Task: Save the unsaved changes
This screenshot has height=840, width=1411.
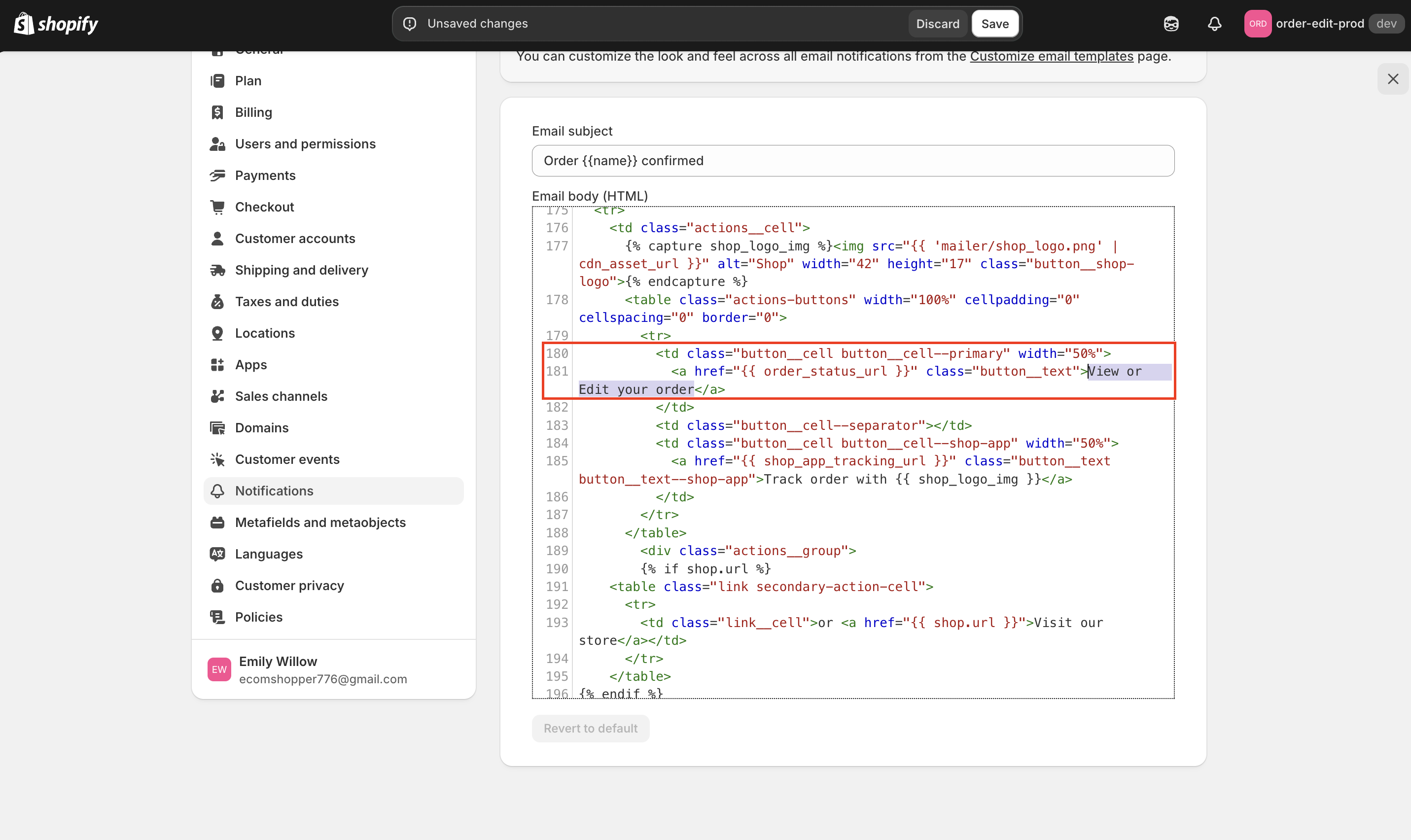Action: point(994,24)
